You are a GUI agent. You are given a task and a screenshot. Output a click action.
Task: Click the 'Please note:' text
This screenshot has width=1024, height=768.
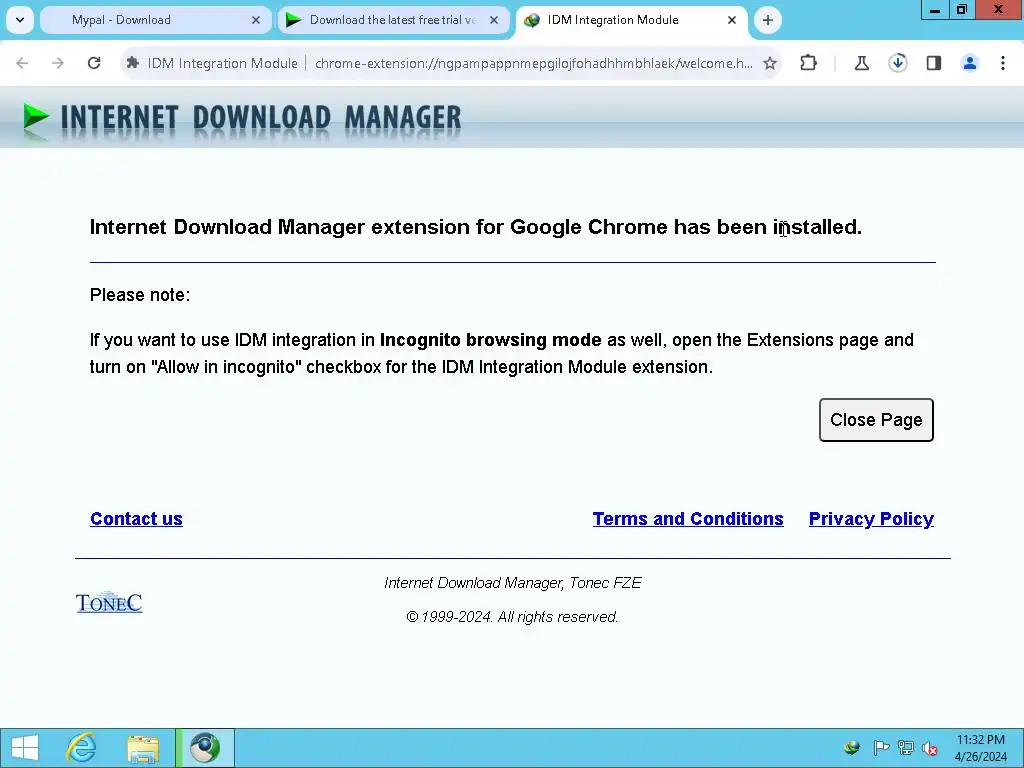click(x=140, y=295)
